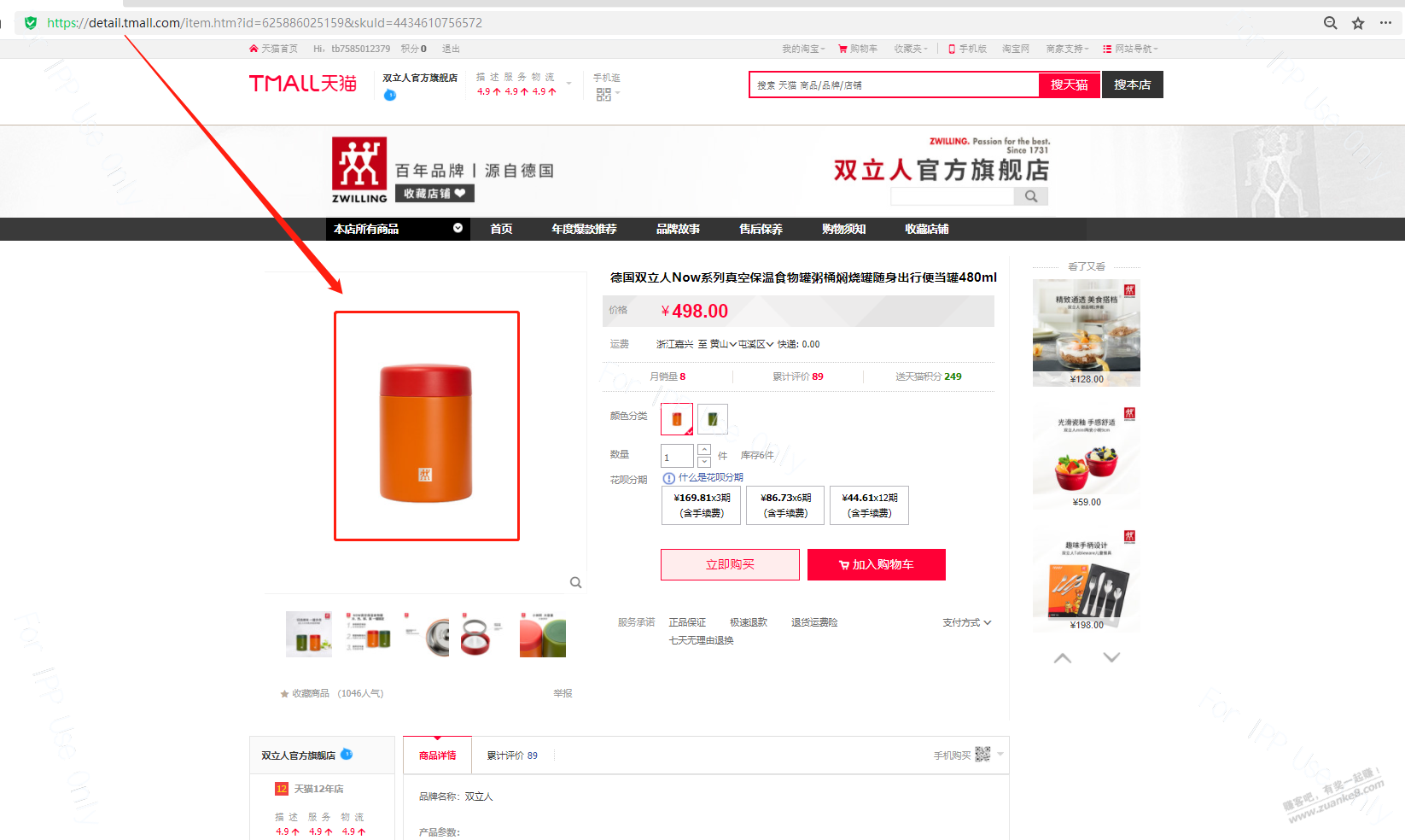
Task: Expand 收藏夹 dropdown
Action: click(911, 49)
